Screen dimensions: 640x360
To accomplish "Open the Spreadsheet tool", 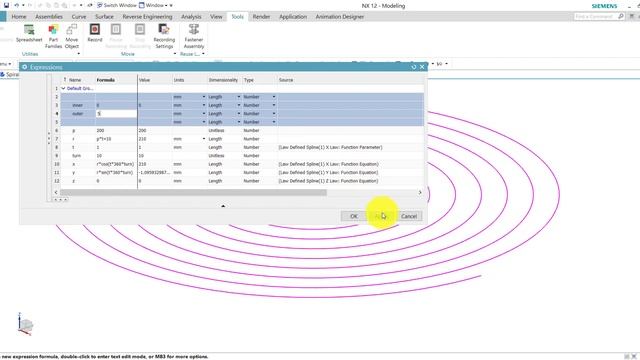I will pos(29,33).
